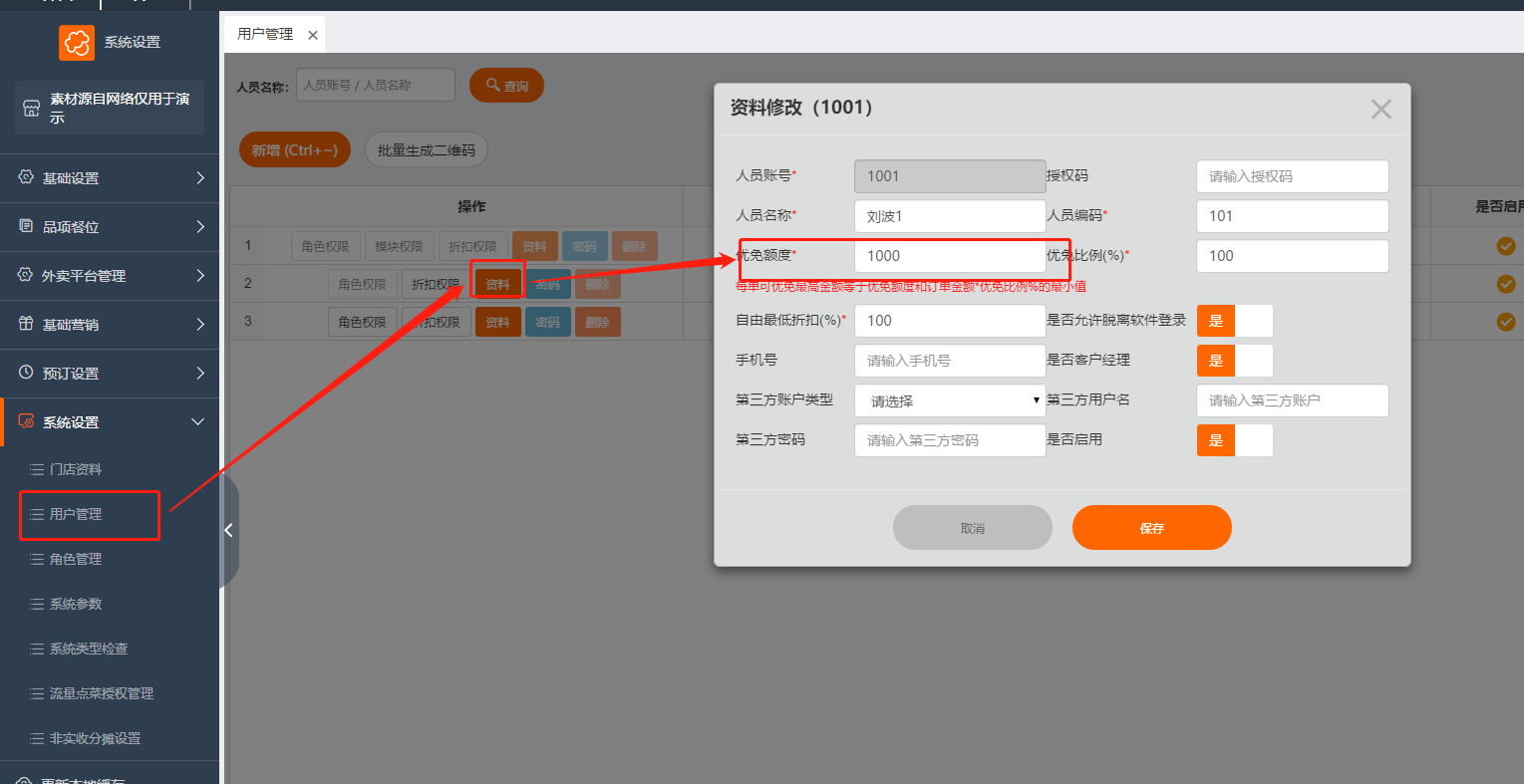Open 非实收分摊设置 in the sidebar

(95, 738)
